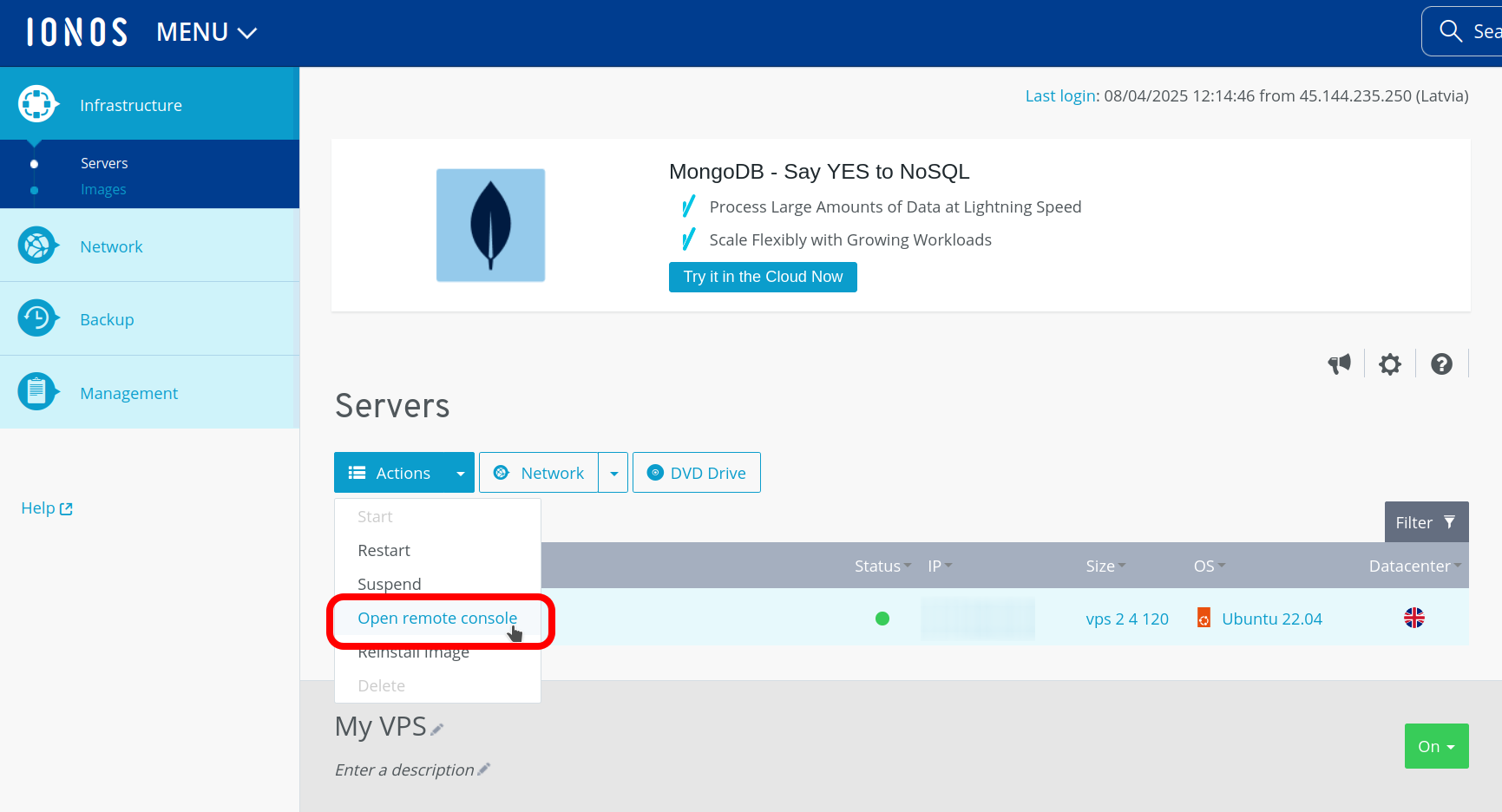Sort by the OS column

[x=1210, y=566]
